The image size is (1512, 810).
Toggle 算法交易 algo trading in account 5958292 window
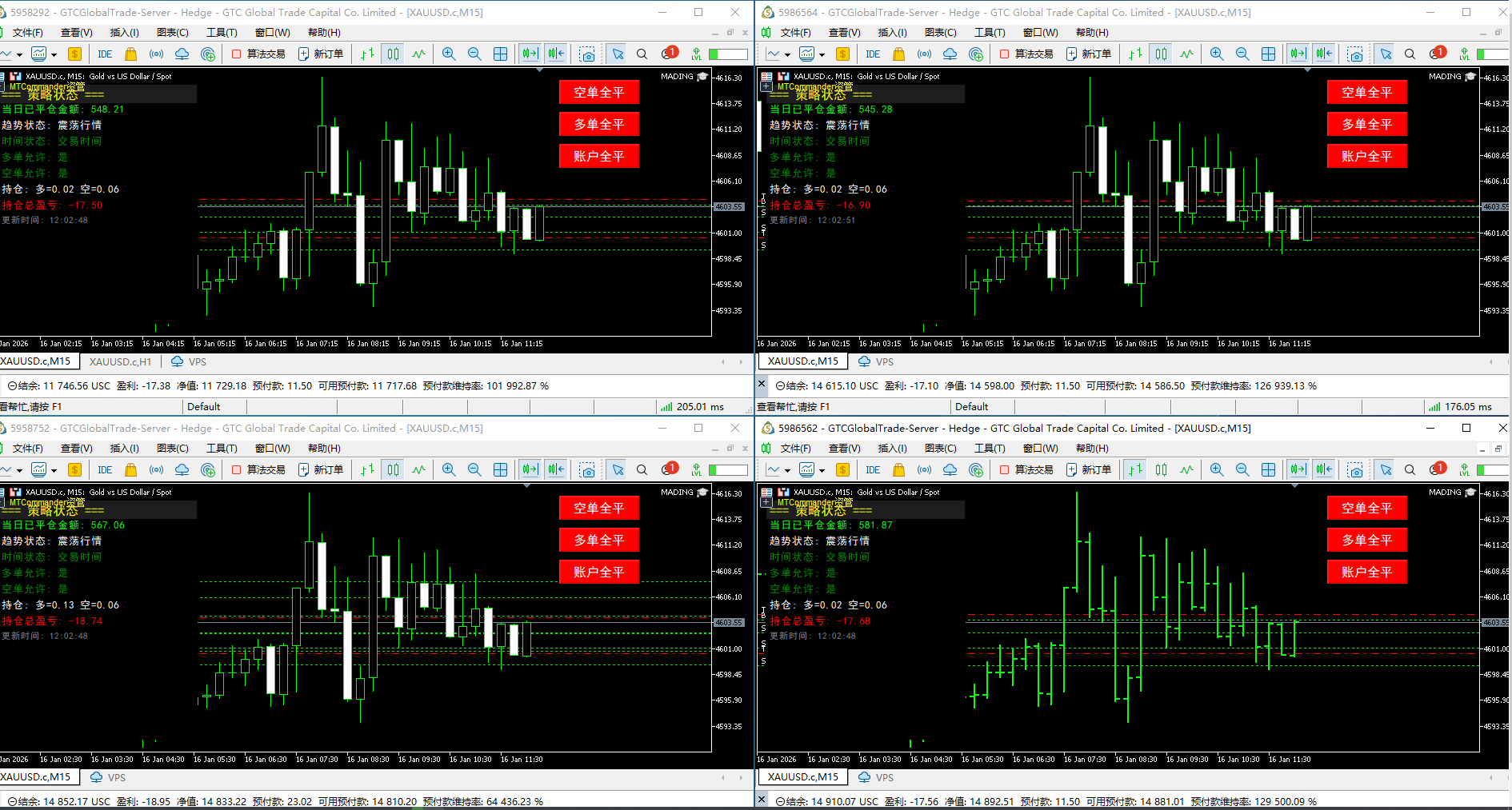[x=258, y=54]
